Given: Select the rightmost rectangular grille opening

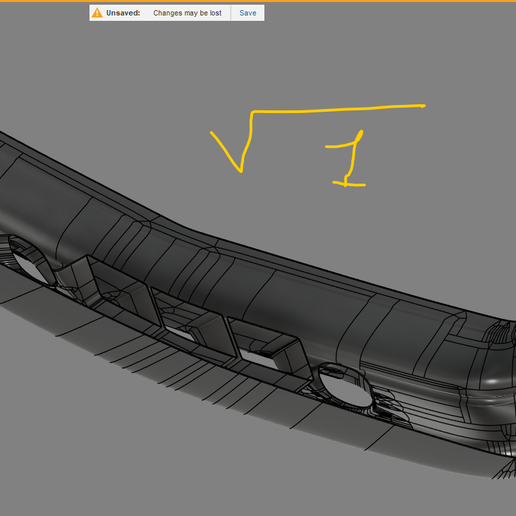Looking at the screenshot, I should (x=270, y=347).
